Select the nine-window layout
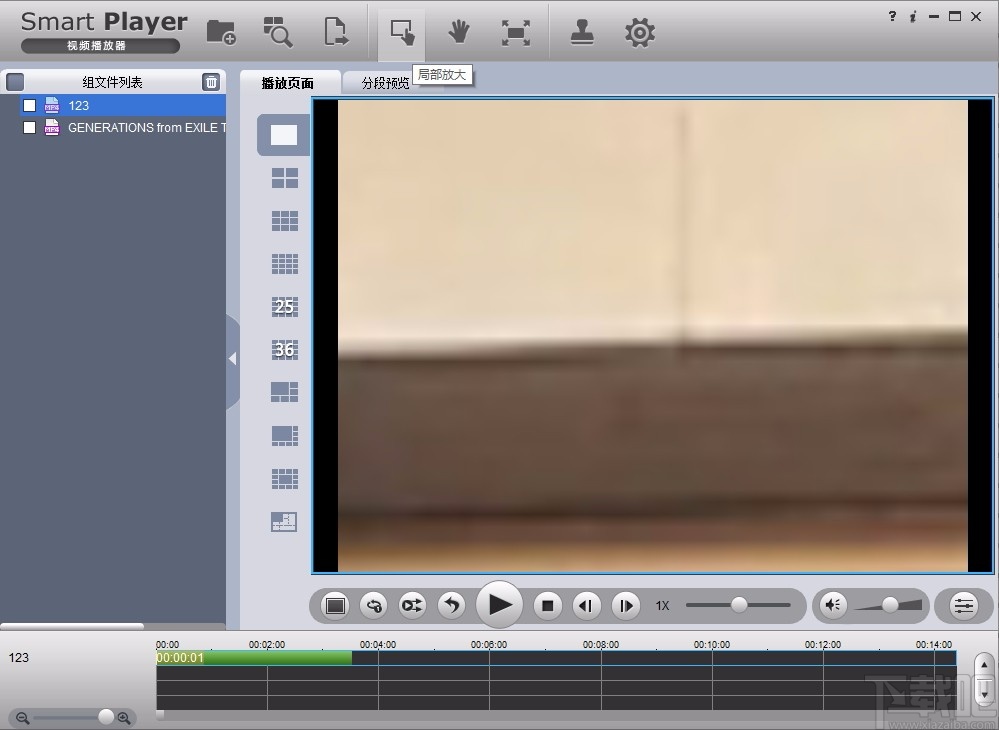Screen dimensions: 999x730 pos(284,220)
